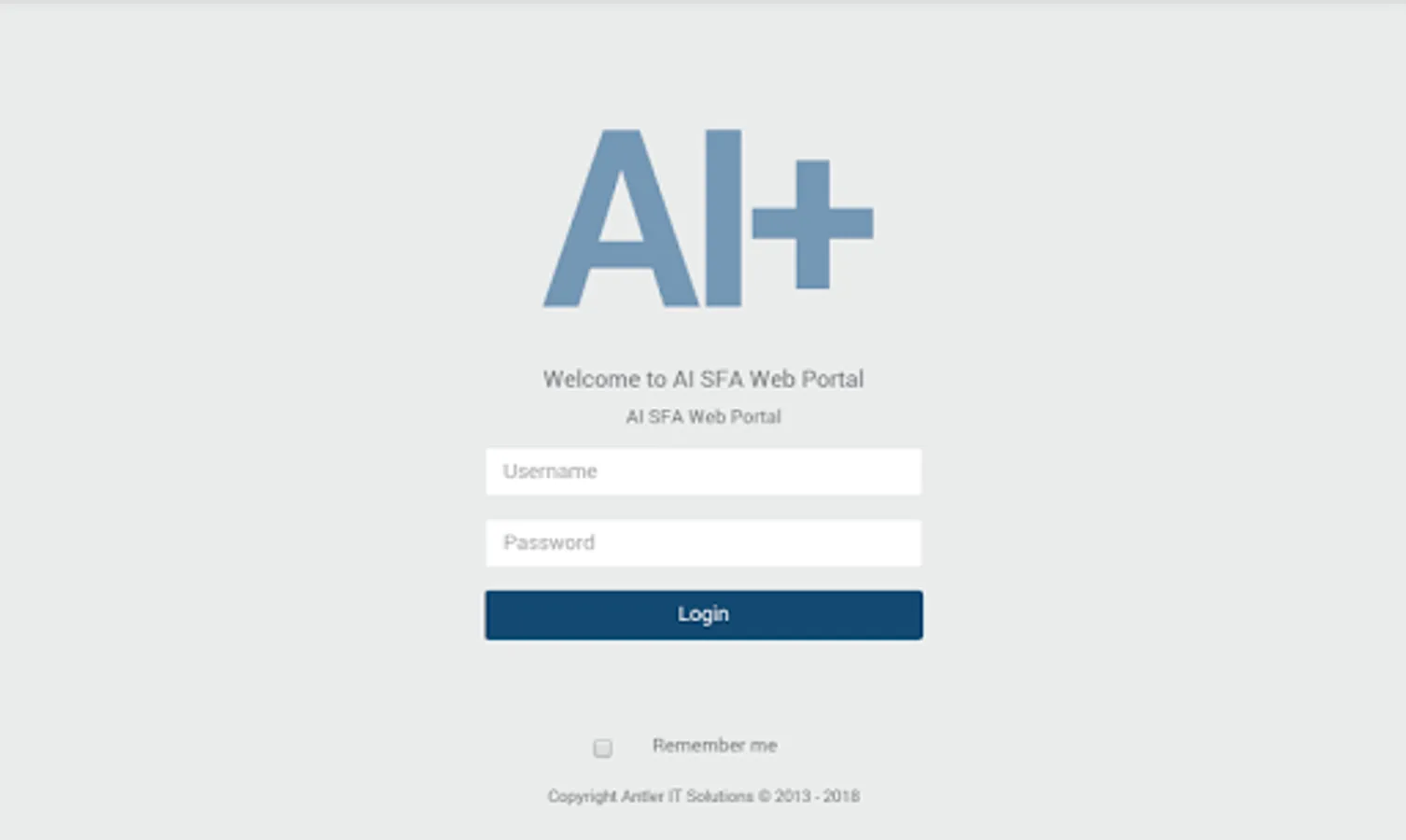
Task: Click the Username placeholder text
Action: tap(550, 471)
